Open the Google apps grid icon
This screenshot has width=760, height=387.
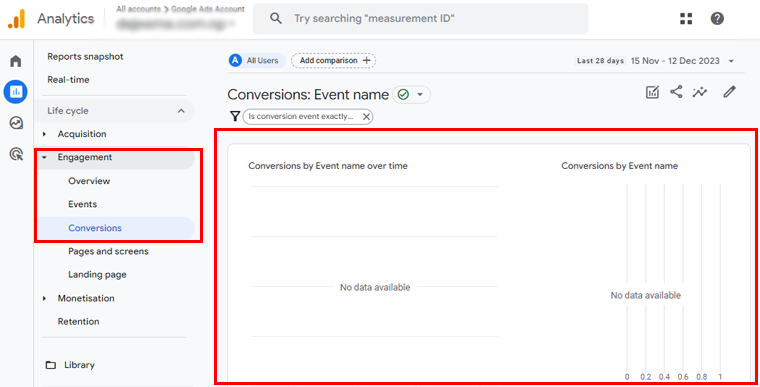[x=686, y=18]
